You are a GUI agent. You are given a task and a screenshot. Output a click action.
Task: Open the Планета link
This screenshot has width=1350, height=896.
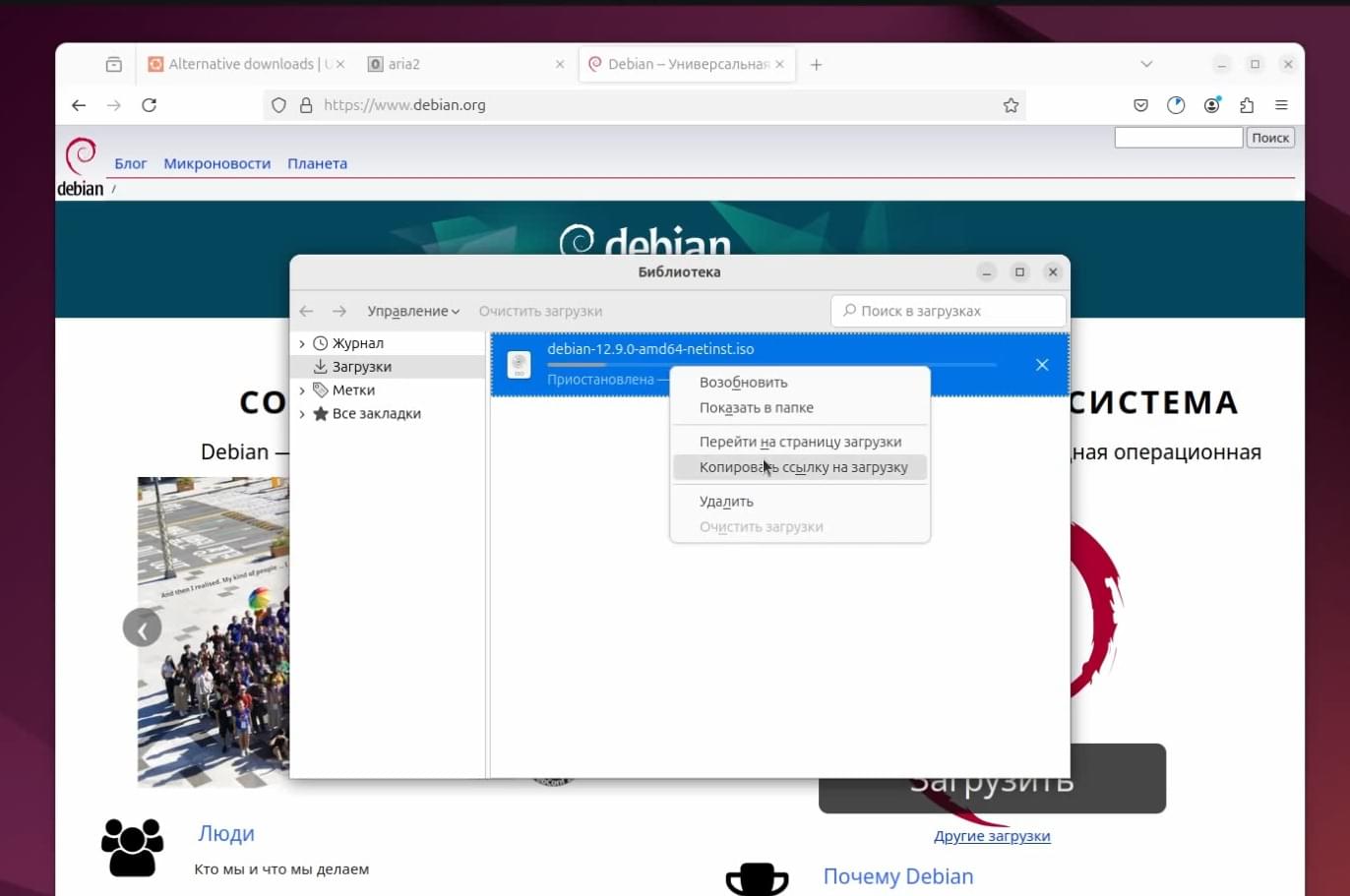[317, 163]
